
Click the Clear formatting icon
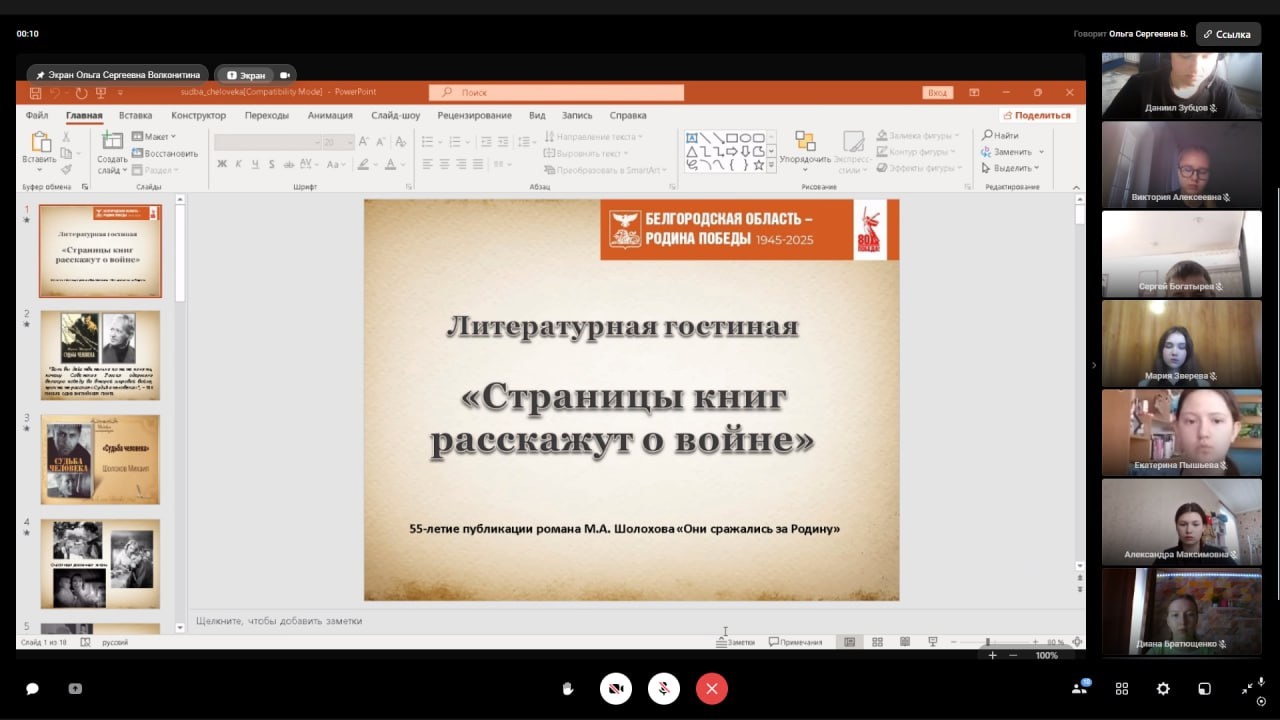click(402, 141)
